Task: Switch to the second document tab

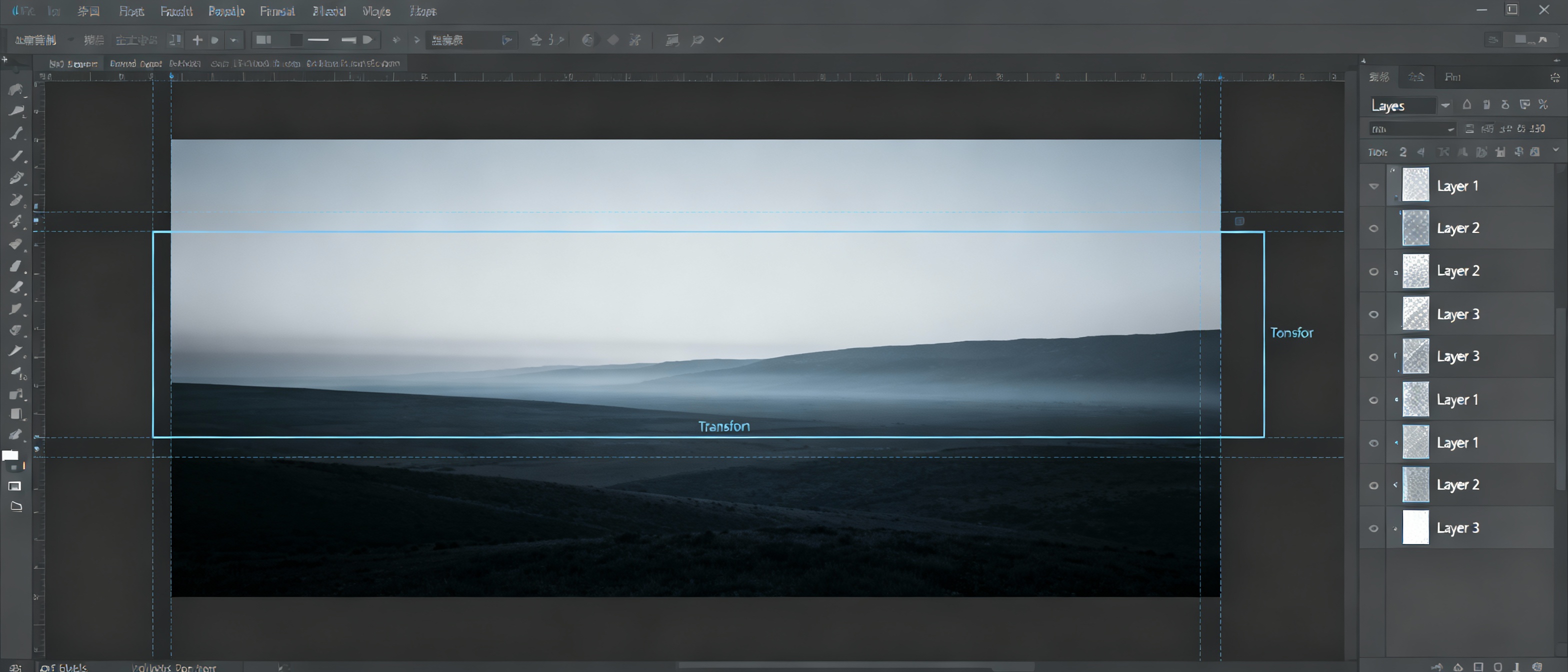Action: tap(135, 62)
